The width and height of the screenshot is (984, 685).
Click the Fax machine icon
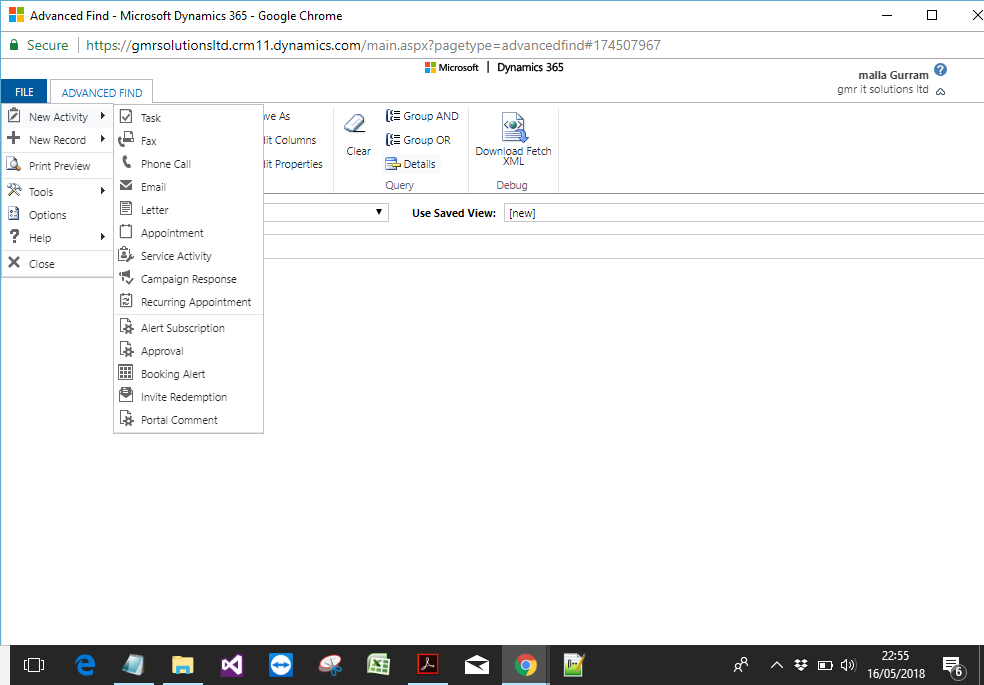[x=126, y=139]
